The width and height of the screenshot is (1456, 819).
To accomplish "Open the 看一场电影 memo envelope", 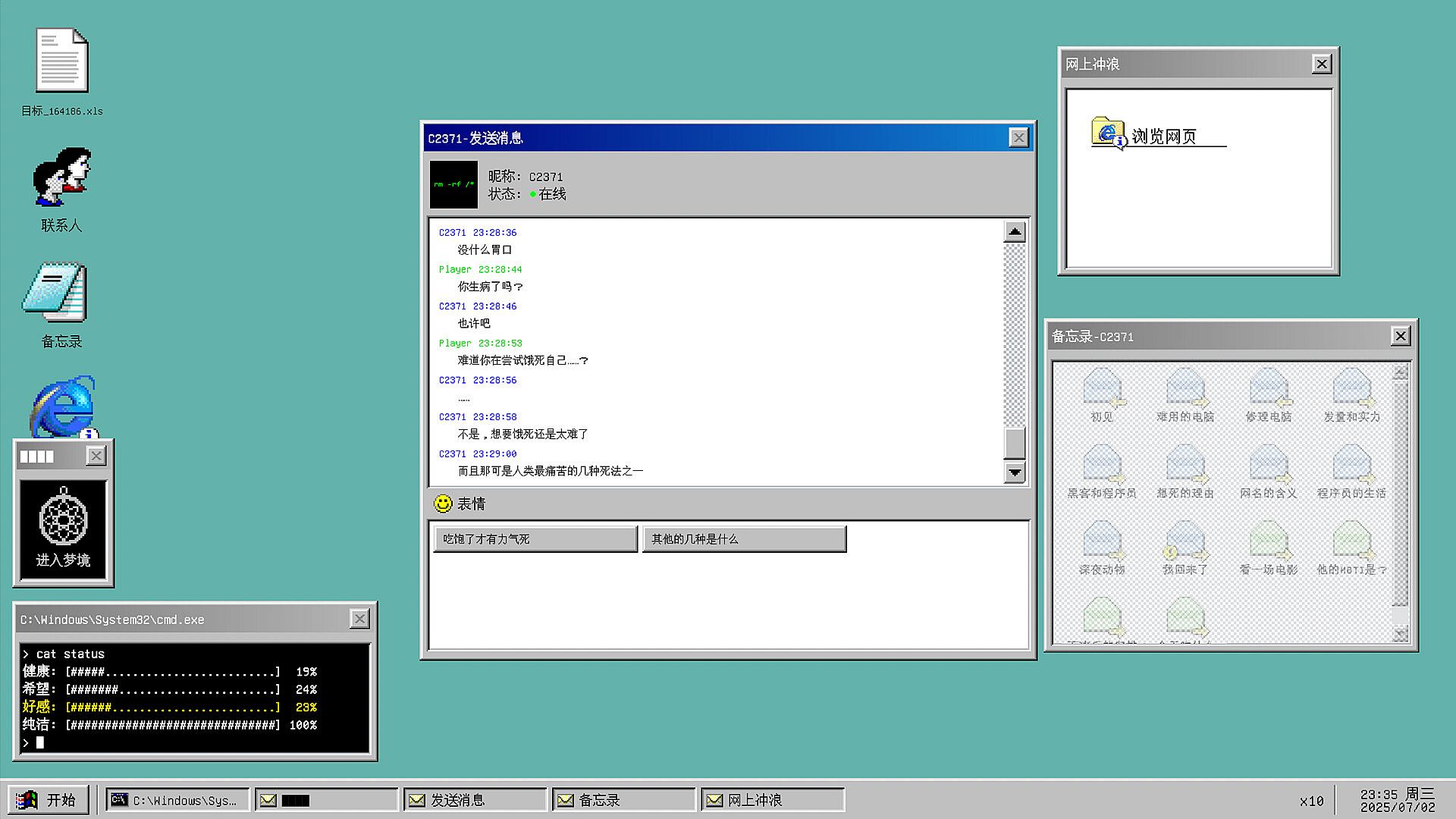I will pyautogui.click(x=1269, y=546).
